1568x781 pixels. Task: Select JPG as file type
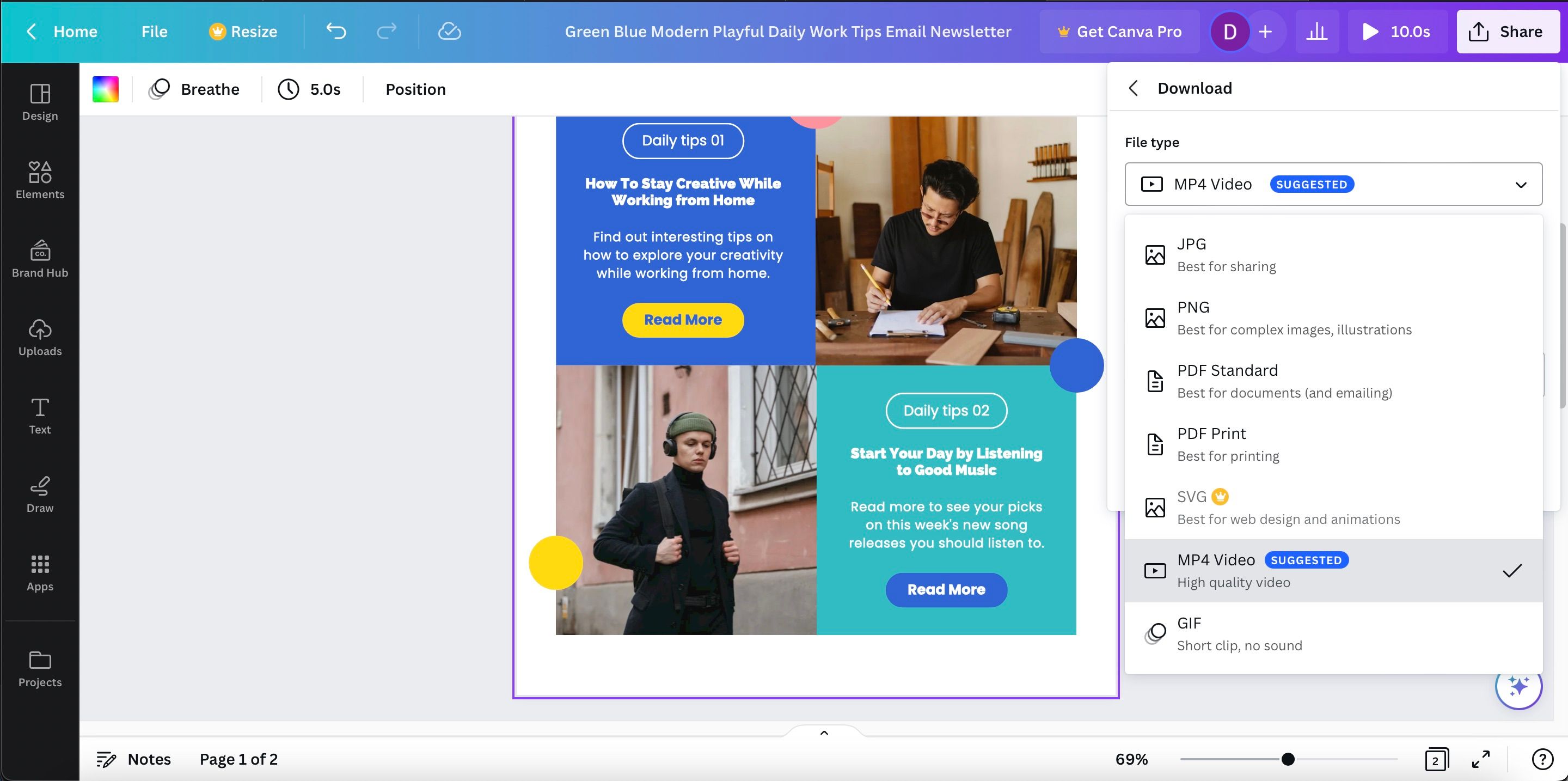pos(1334,254)
